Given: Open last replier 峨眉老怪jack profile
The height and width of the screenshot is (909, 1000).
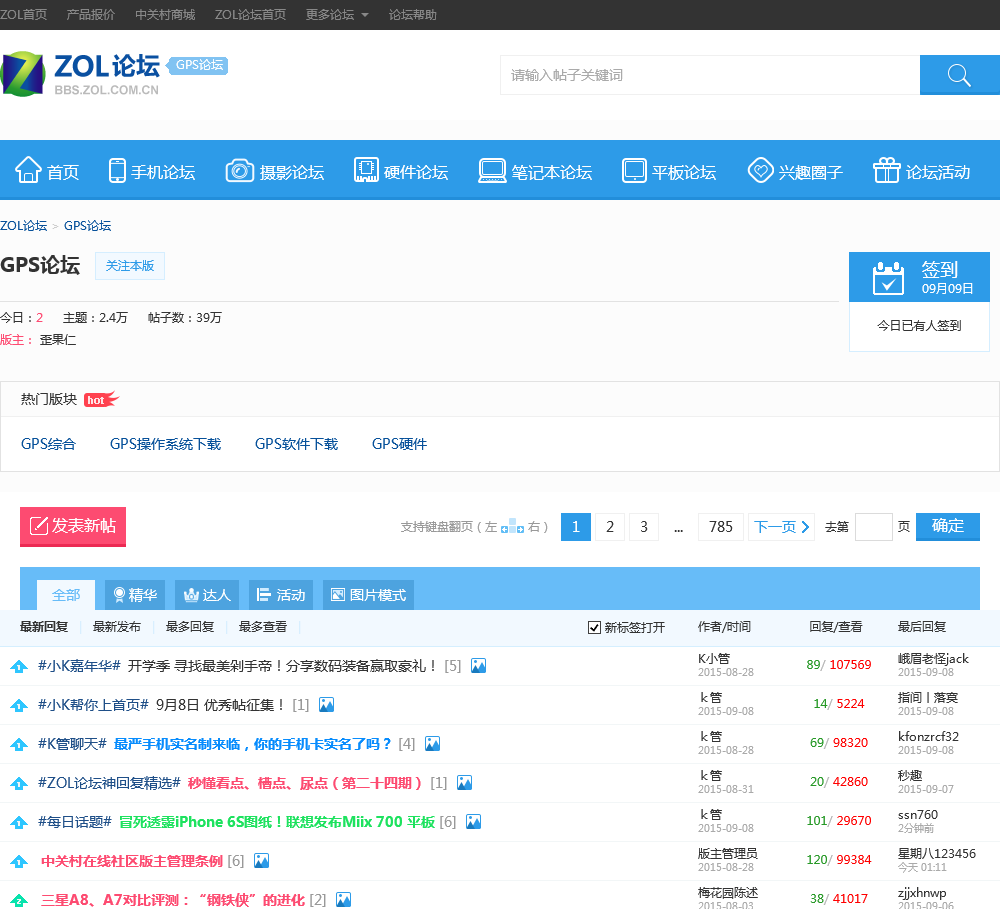Looking at the screenshot, I should pyautogui.click(x=933, y=659).
